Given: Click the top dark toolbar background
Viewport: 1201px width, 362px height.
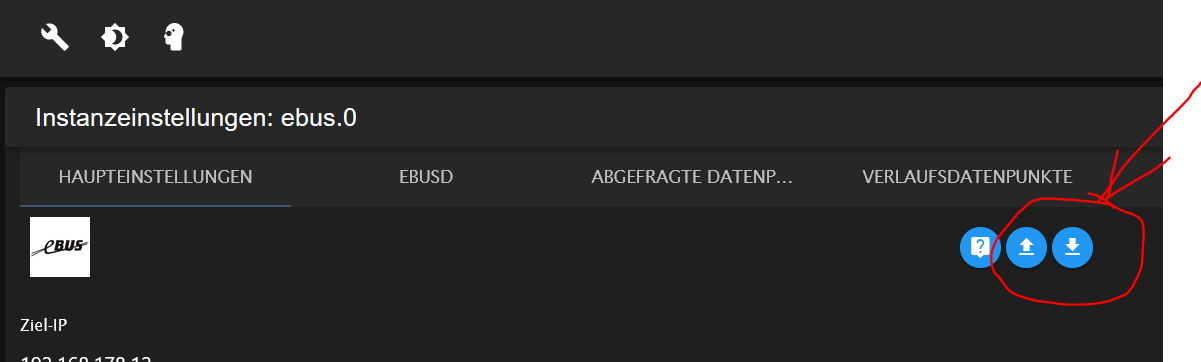Looking at the screenshot, I should click(600, 38).
